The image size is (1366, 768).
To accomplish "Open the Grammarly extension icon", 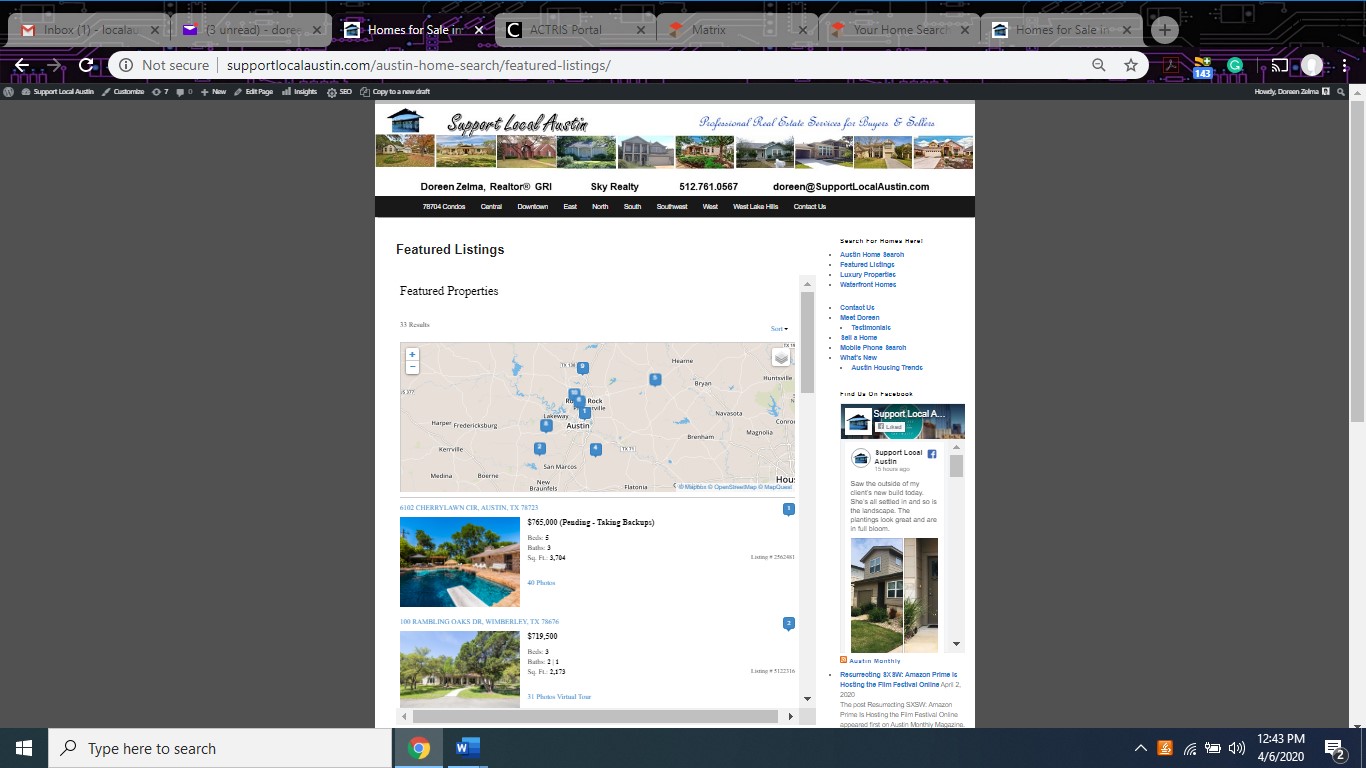I will (1235, 66).
